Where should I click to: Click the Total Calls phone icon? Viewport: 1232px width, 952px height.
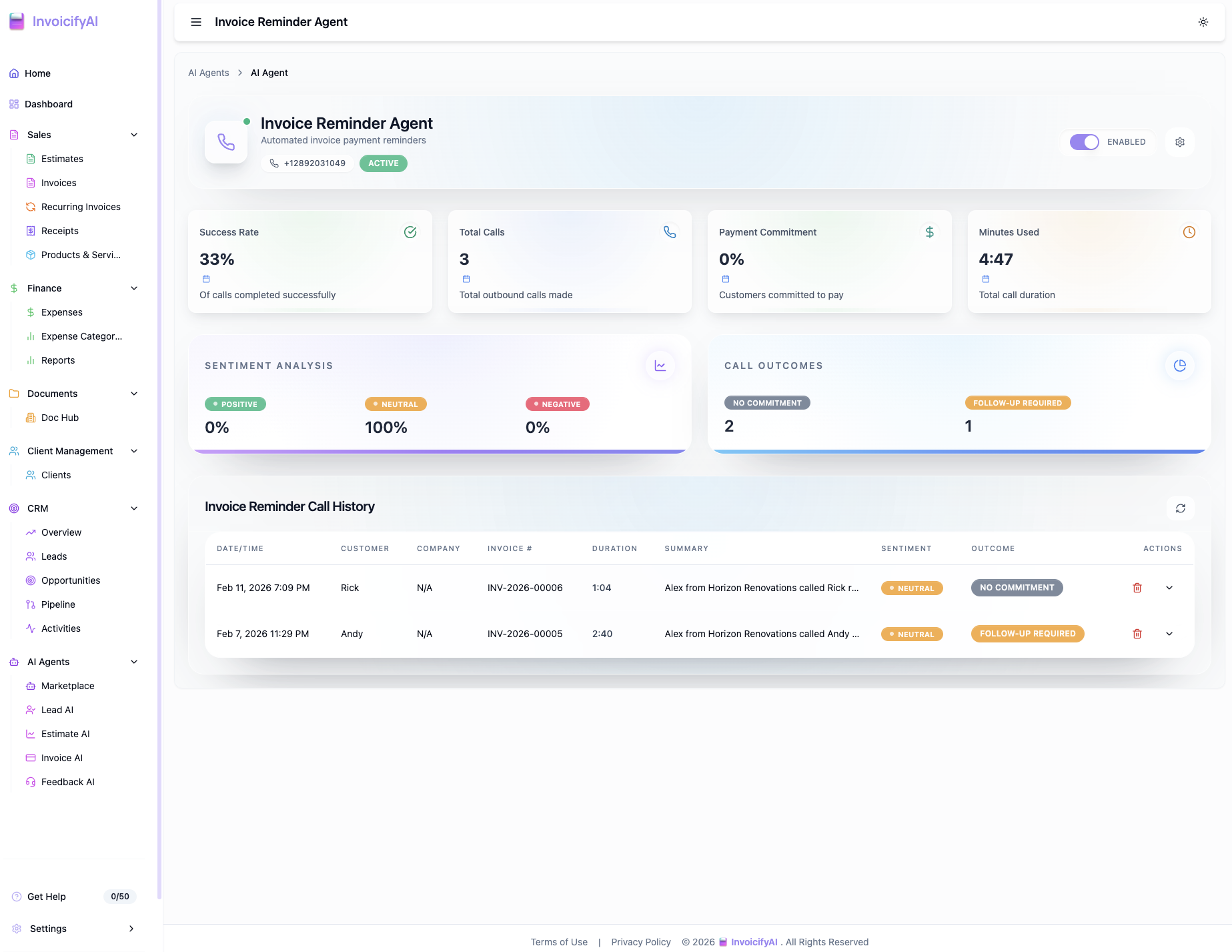click(670, 232)
